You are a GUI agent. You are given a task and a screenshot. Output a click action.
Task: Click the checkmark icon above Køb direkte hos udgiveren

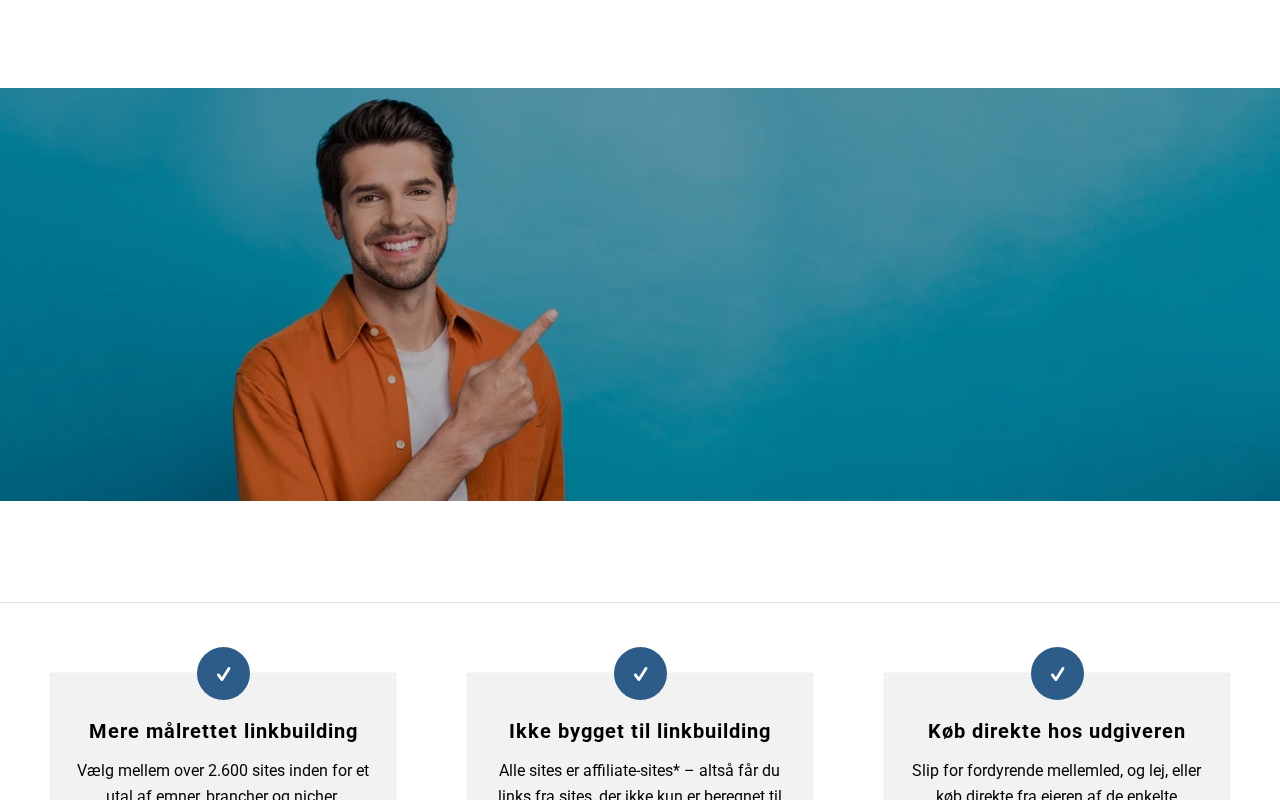[x=1057, y=673]
